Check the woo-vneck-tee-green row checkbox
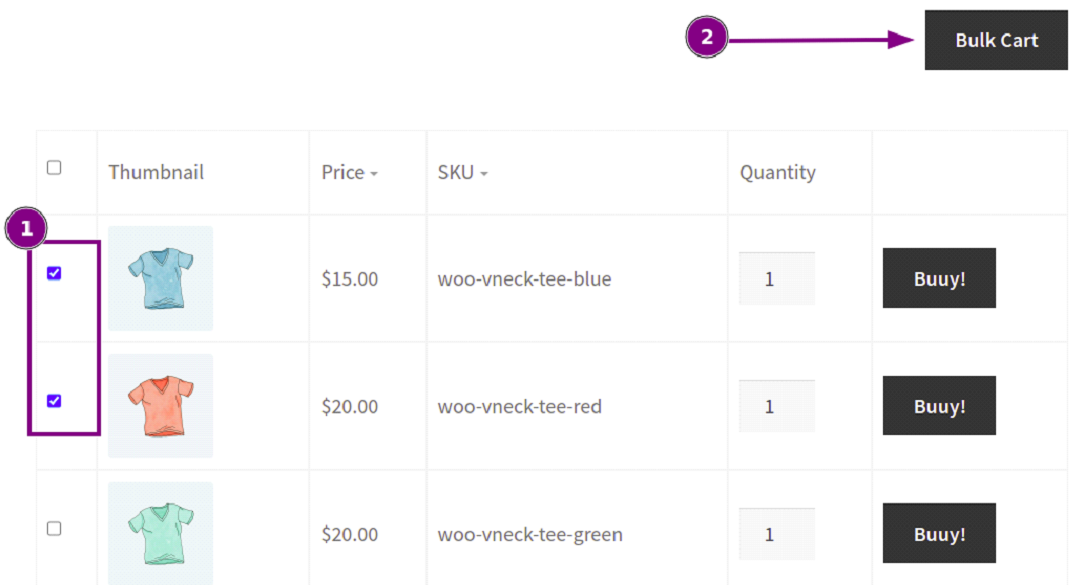 tap(54, 528)
